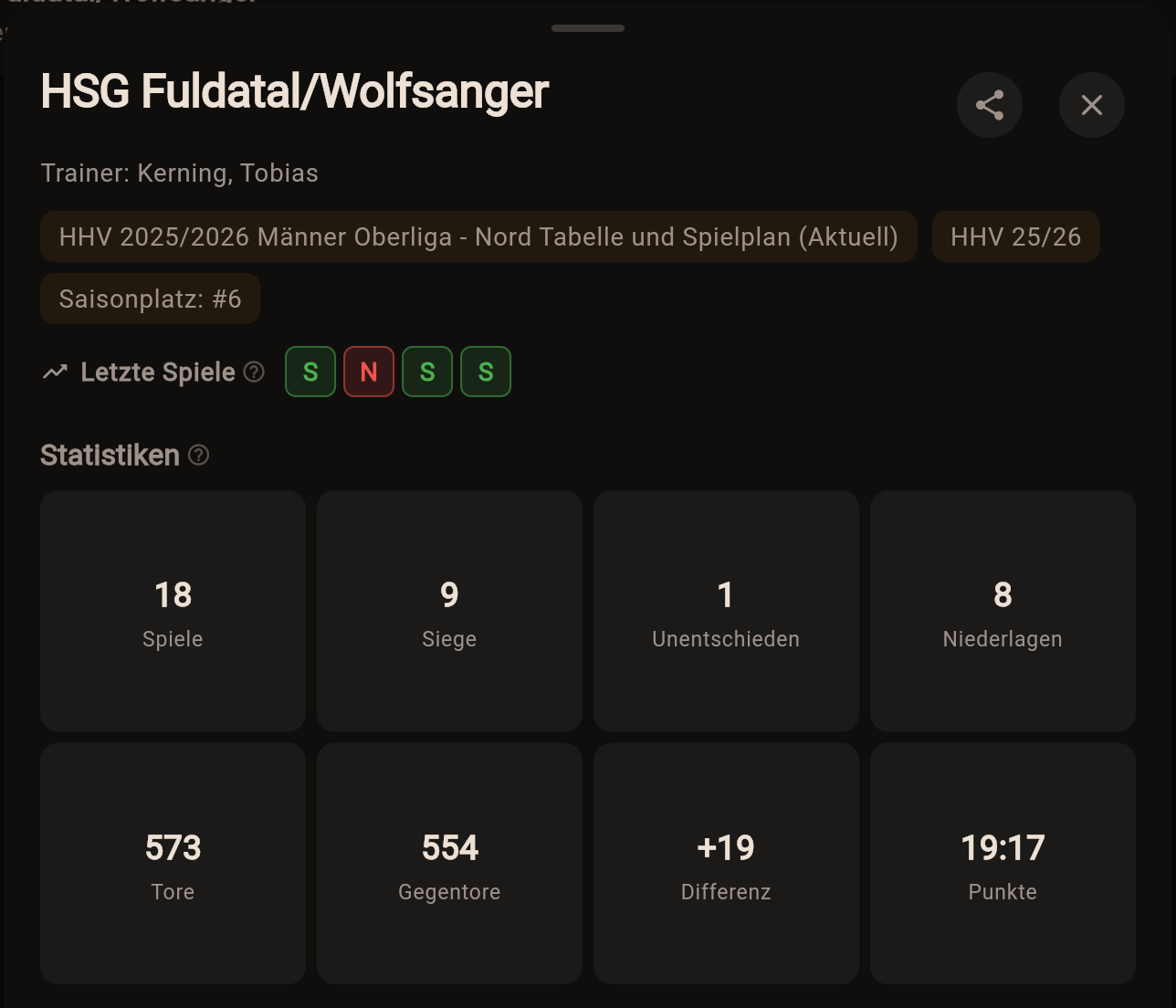
Task: Click the first green S badge
Action: (310, 372)
